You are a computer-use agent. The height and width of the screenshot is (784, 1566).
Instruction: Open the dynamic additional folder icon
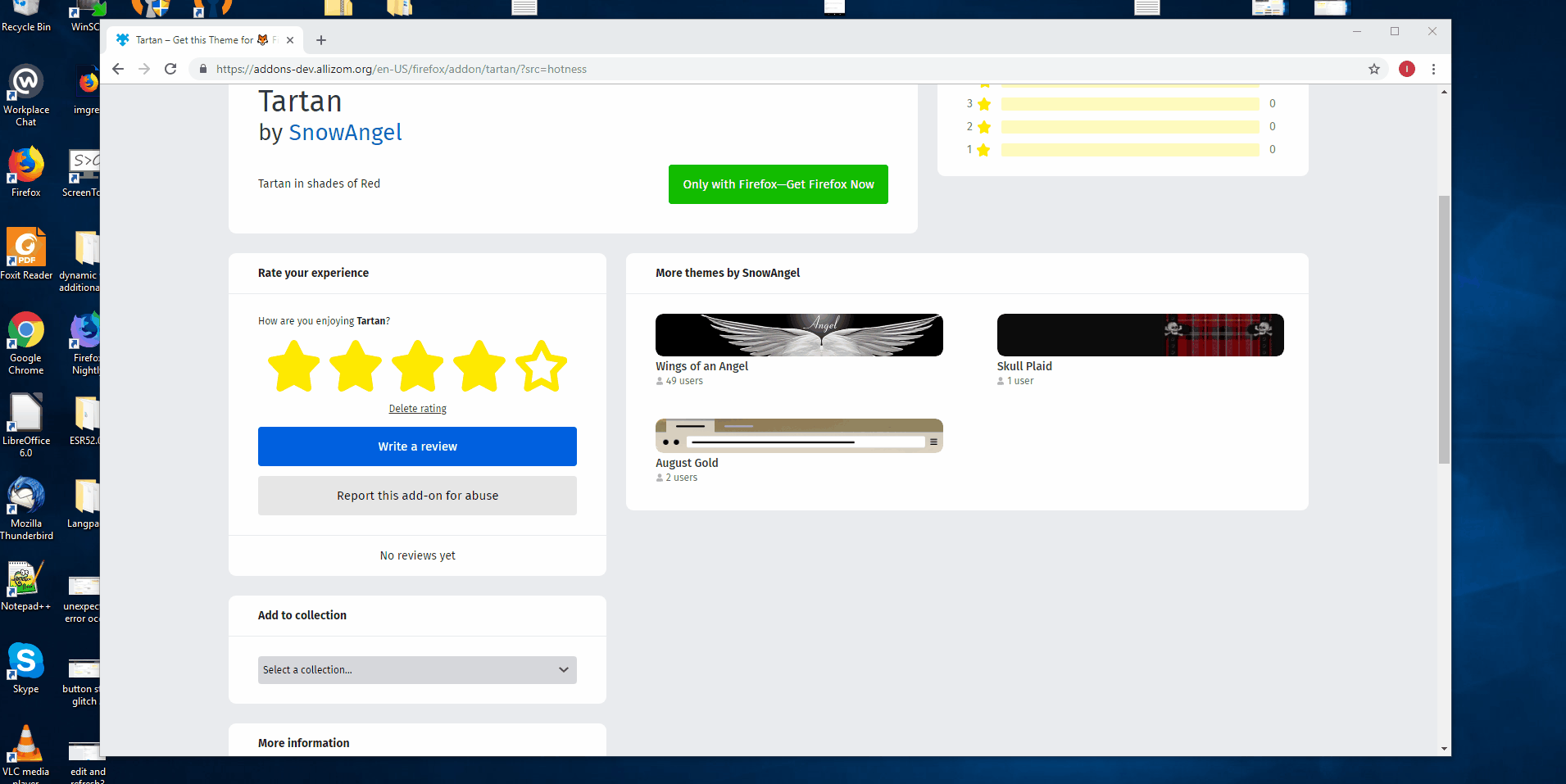(x=79, y=261)
